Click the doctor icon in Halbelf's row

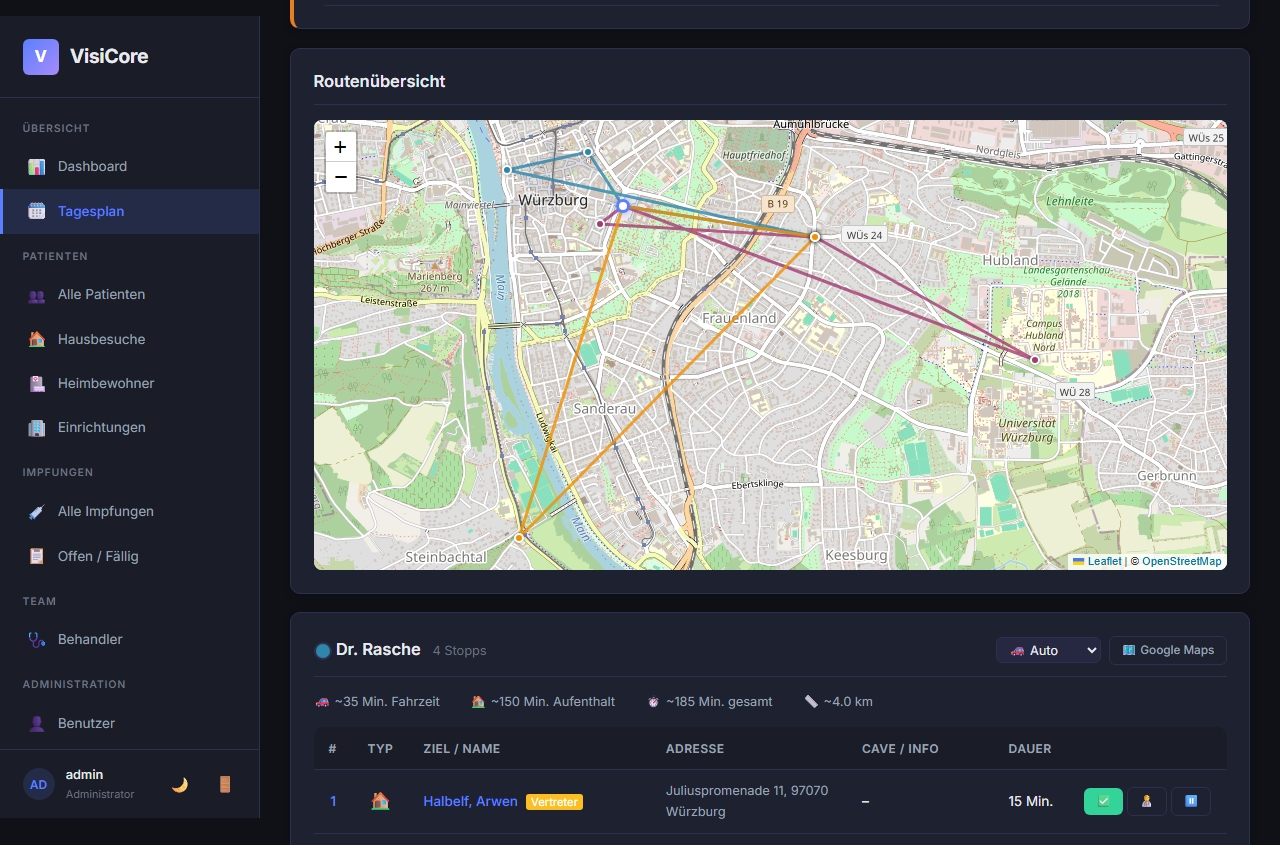1146,801
